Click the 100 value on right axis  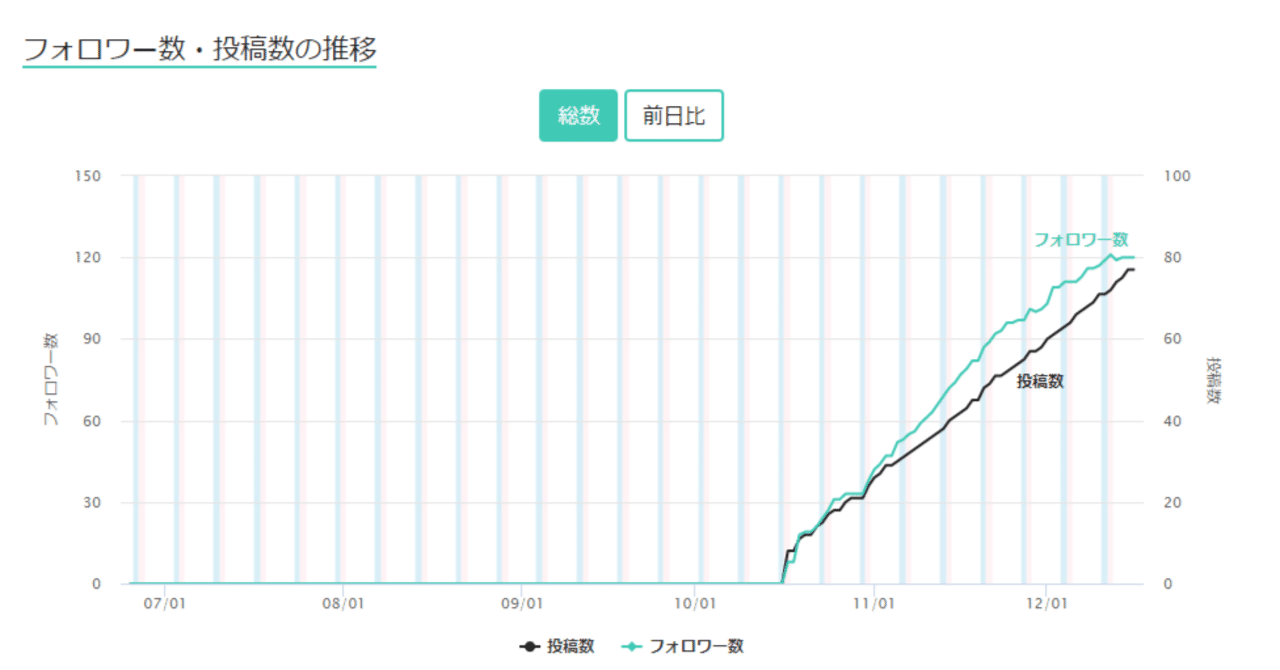click(1178, 176)
